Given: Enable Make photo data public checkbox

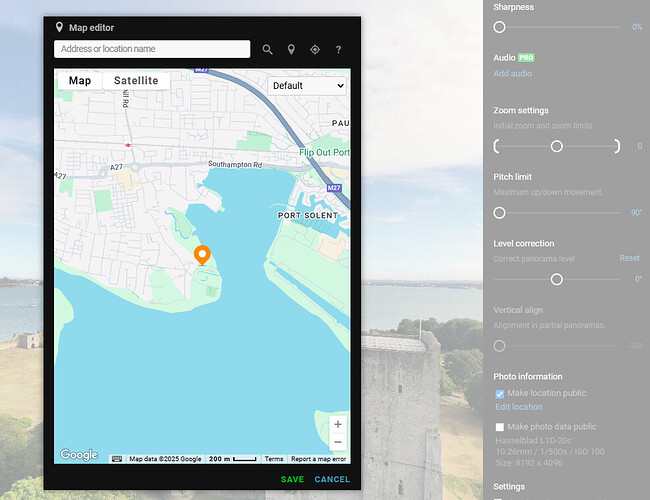Looking at the screenshot, I should pos(500,427).
